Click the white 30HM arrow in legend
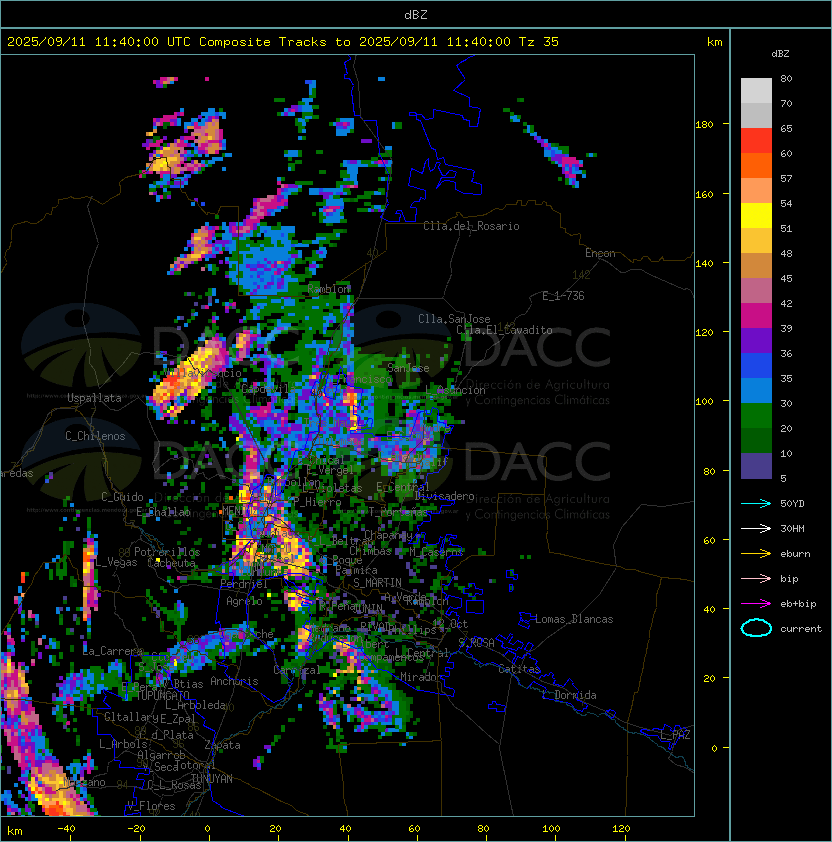Screen dimensions: 832x842 click(x=756, y=528)
